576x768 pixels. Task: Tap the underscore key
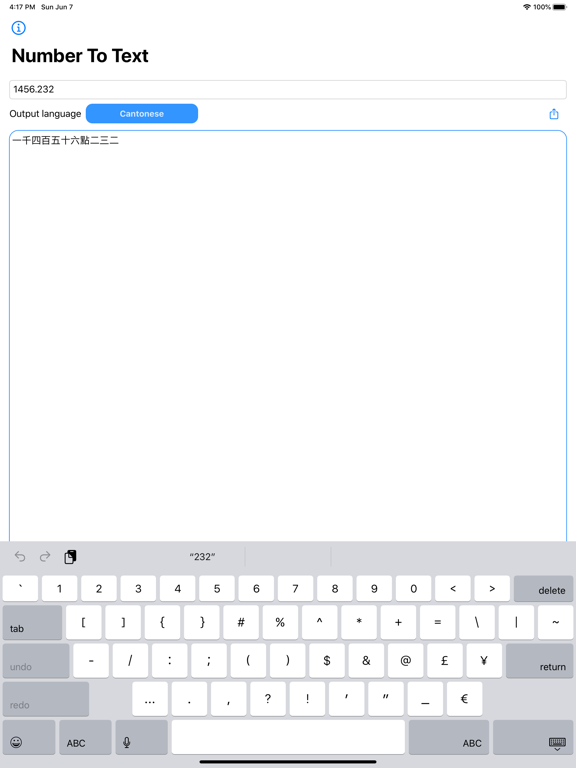[x=425, y=699]
